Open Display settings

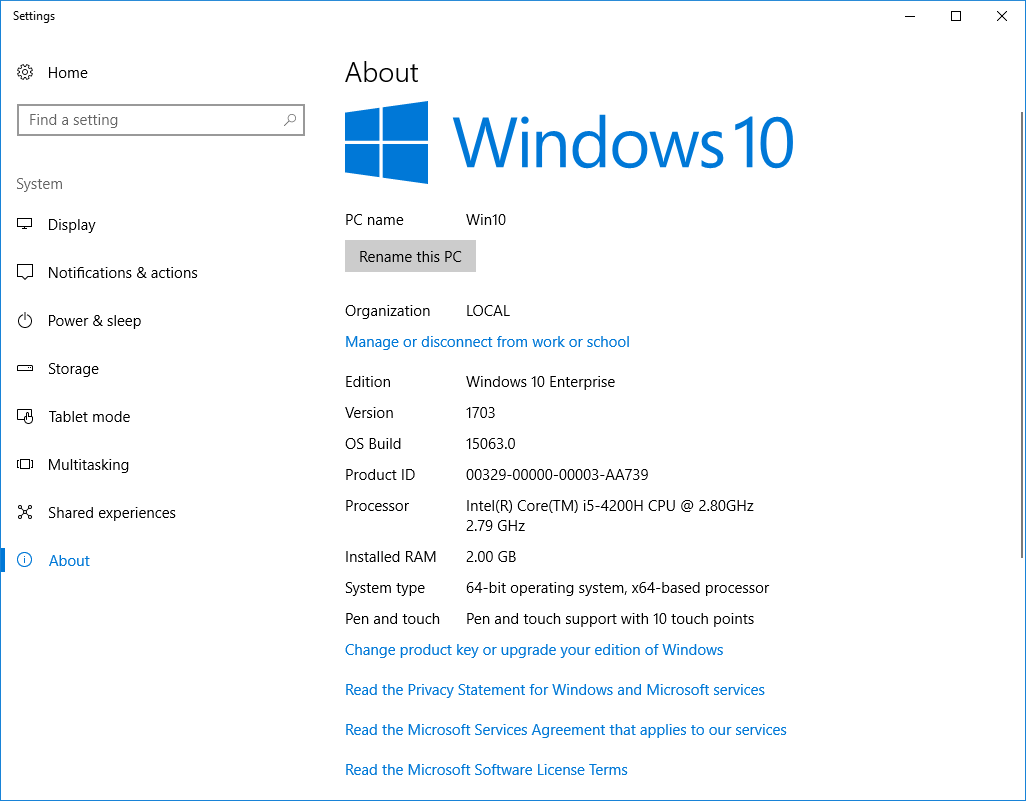tap(71, 225)
